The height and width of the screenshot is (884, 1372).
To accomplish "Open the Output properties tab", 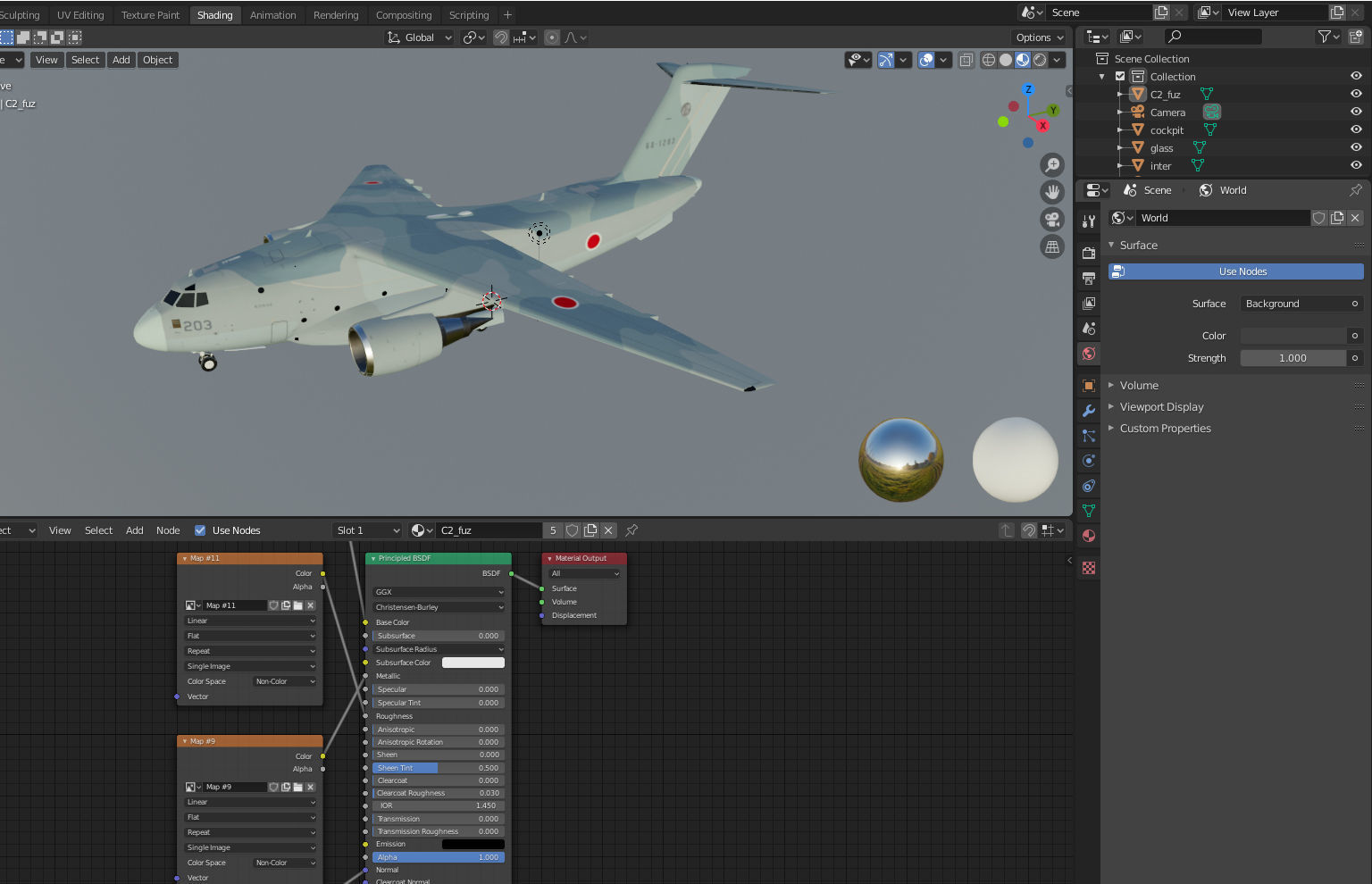I will coord(1088,278).
